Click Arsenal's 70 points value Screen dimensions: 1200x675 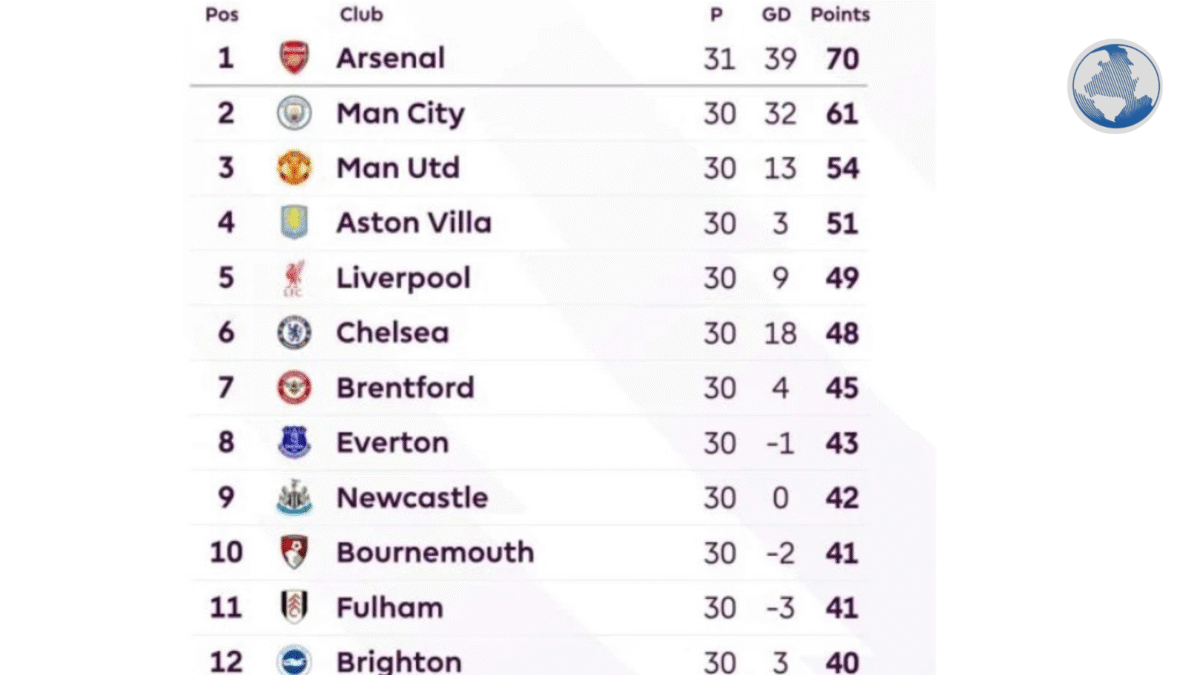click(x=842, y=58)
